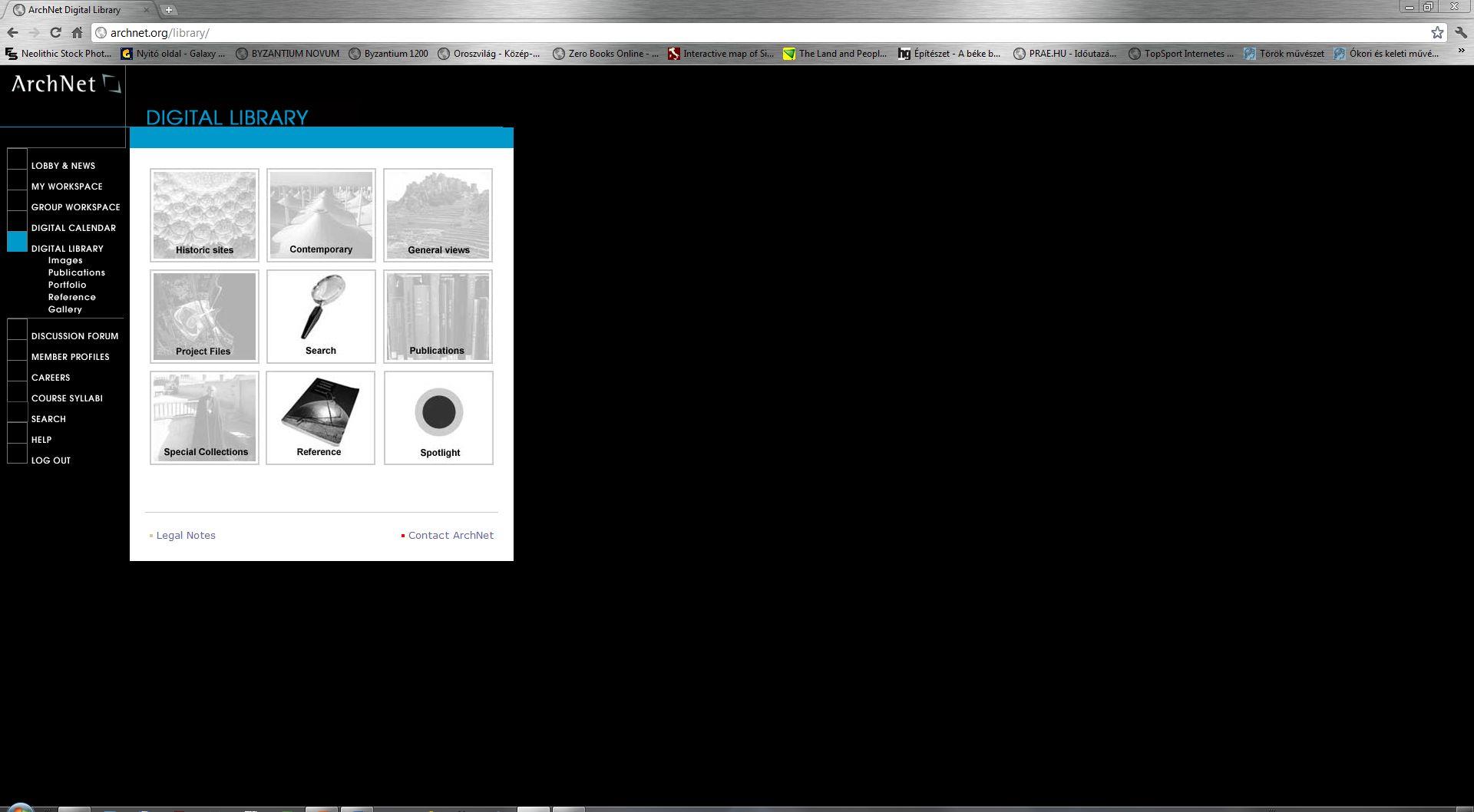Click the ArchNet logo
This screenshot has width=1474, height=812.
pos(66,84)
